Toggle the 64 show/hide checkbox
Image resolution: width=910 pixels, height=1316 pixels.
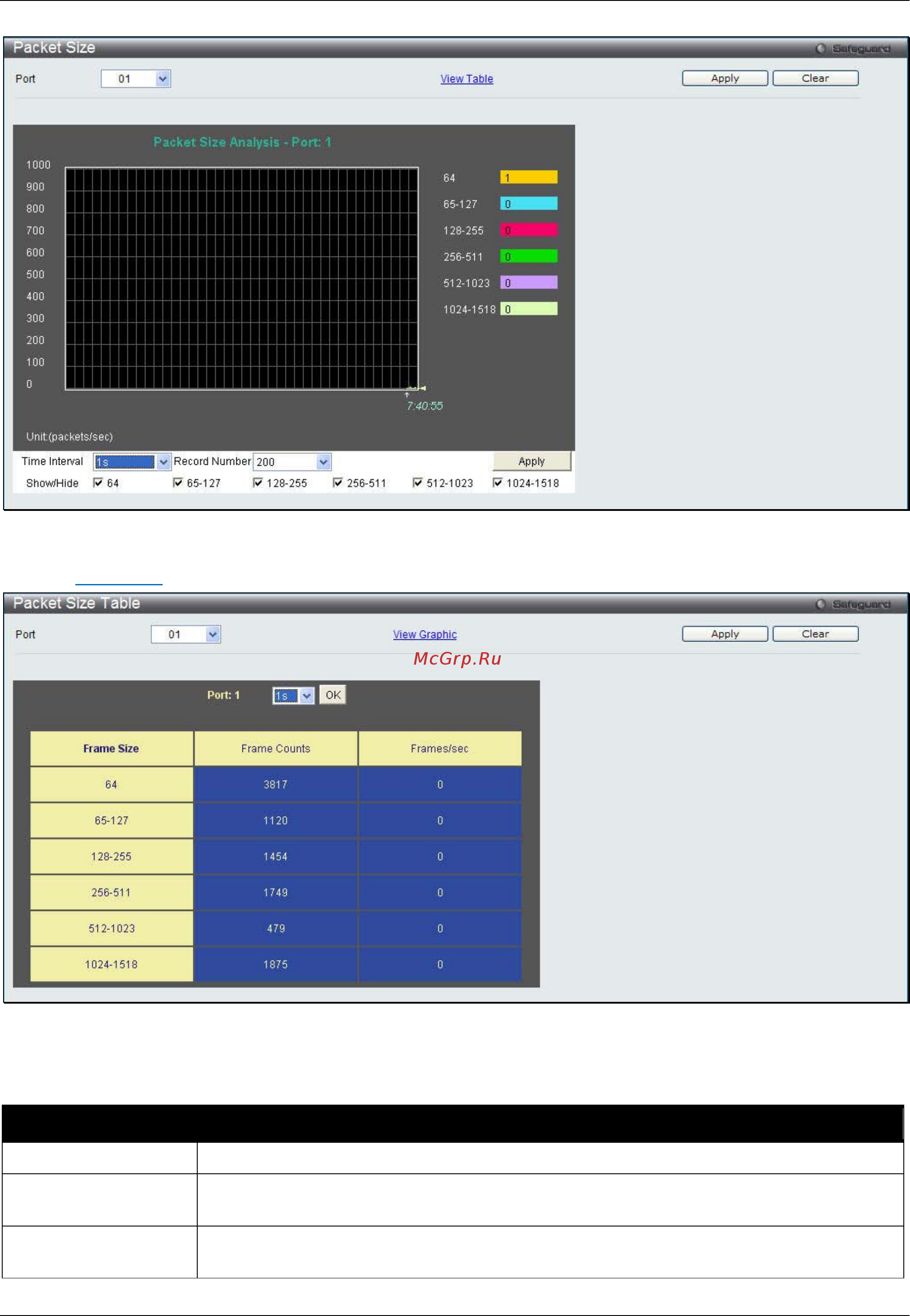click(x=98, y=483)
